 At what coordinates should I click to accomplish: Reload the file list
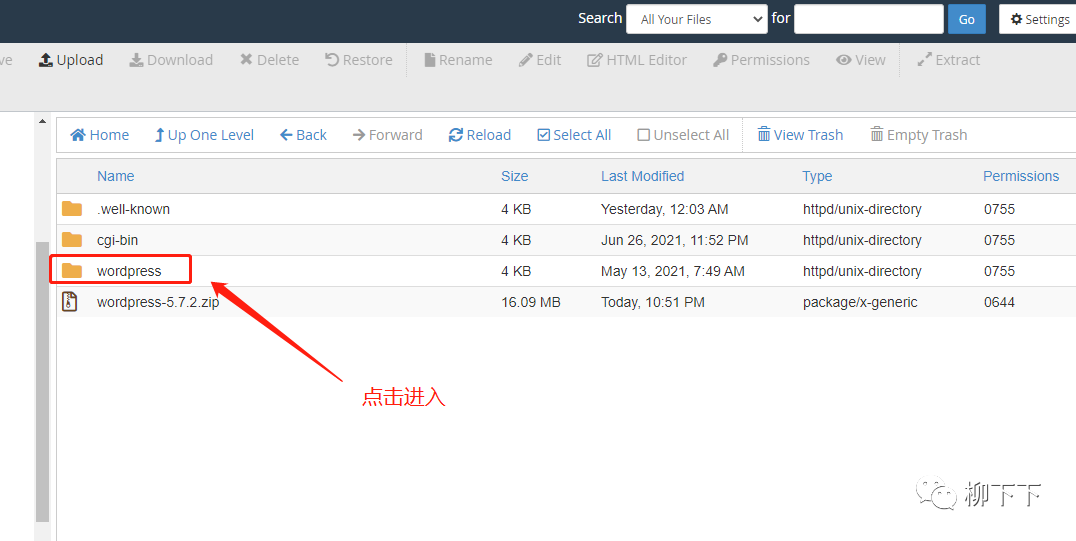[x=456, y=135]
